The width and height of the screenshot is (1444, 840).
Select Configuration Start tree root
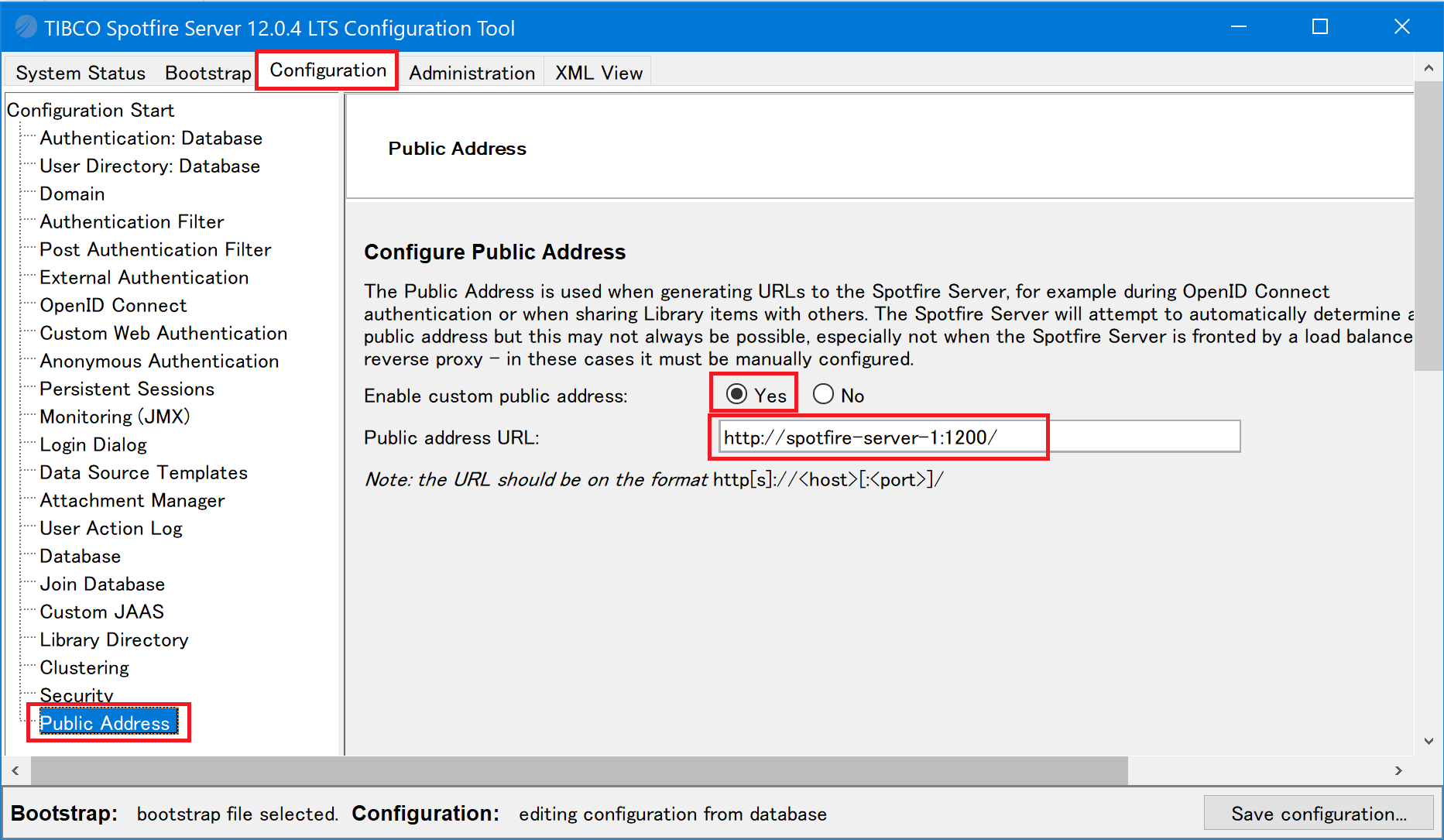point(91,110)
